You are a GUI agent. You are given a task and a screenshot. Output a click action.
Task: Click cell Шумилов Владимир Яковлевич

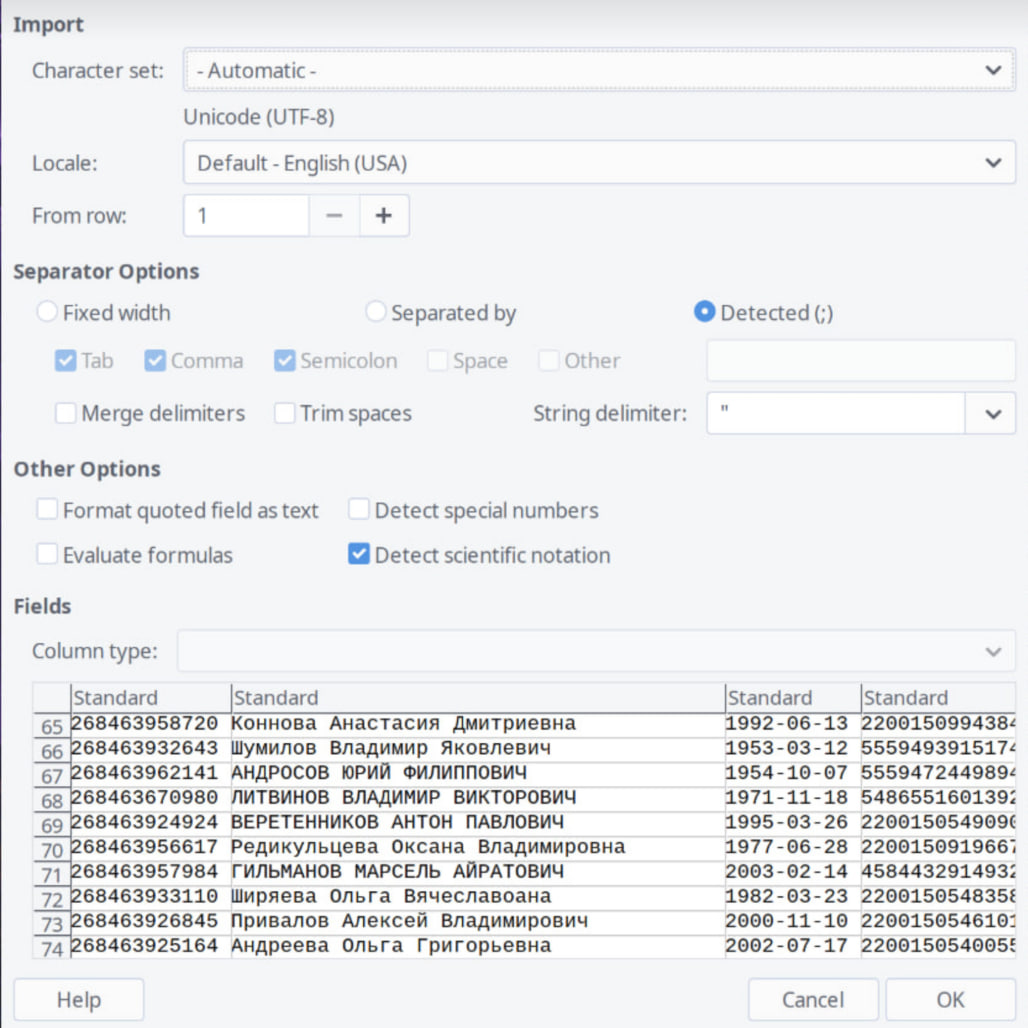pyautogui.click(x=478, y=749)
